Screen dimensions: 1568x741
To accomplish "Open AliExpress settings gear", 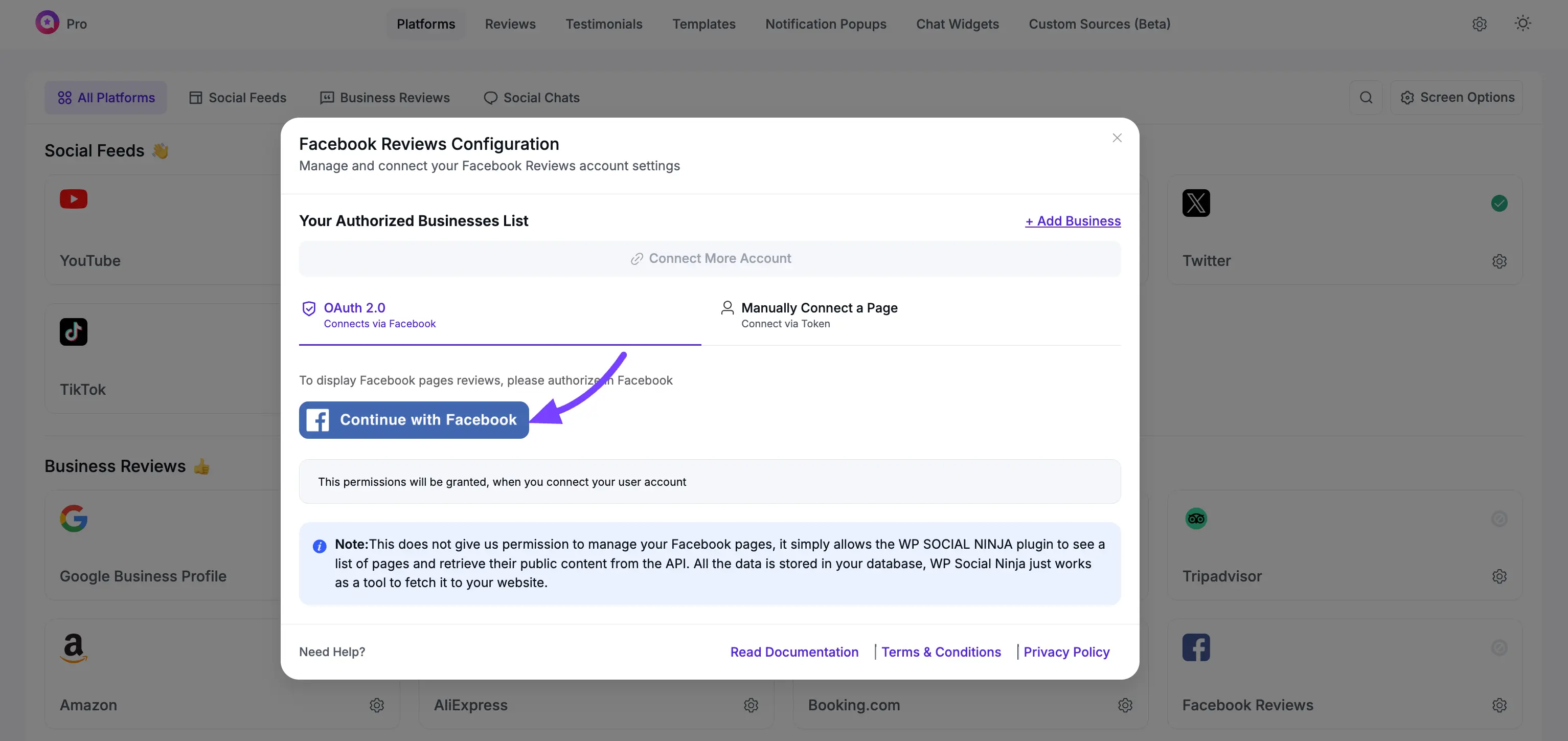I will pyautogui.click(x=751, y=705).
